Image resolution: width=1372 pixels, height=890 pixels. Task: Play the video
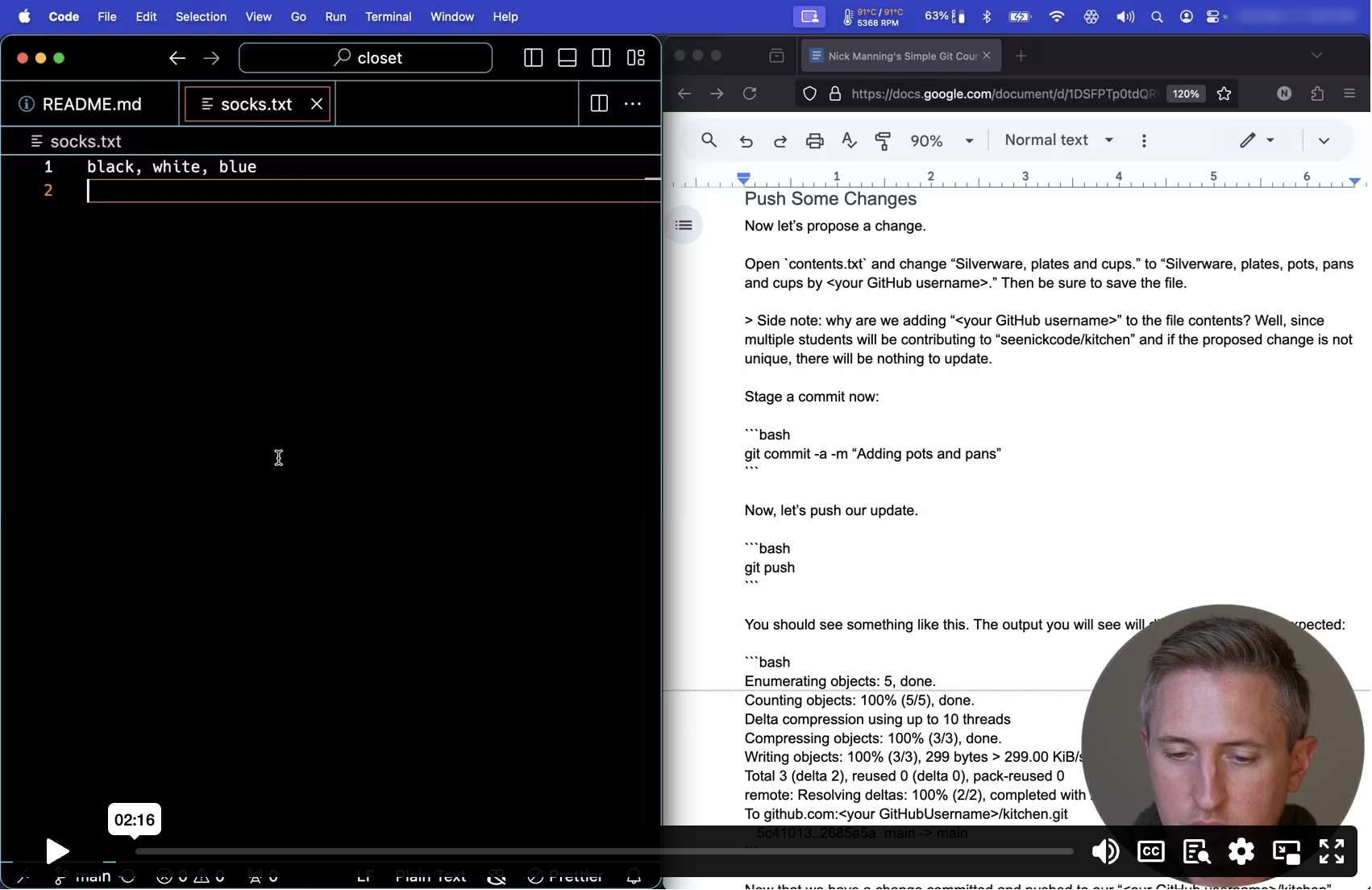coord(56,851)
